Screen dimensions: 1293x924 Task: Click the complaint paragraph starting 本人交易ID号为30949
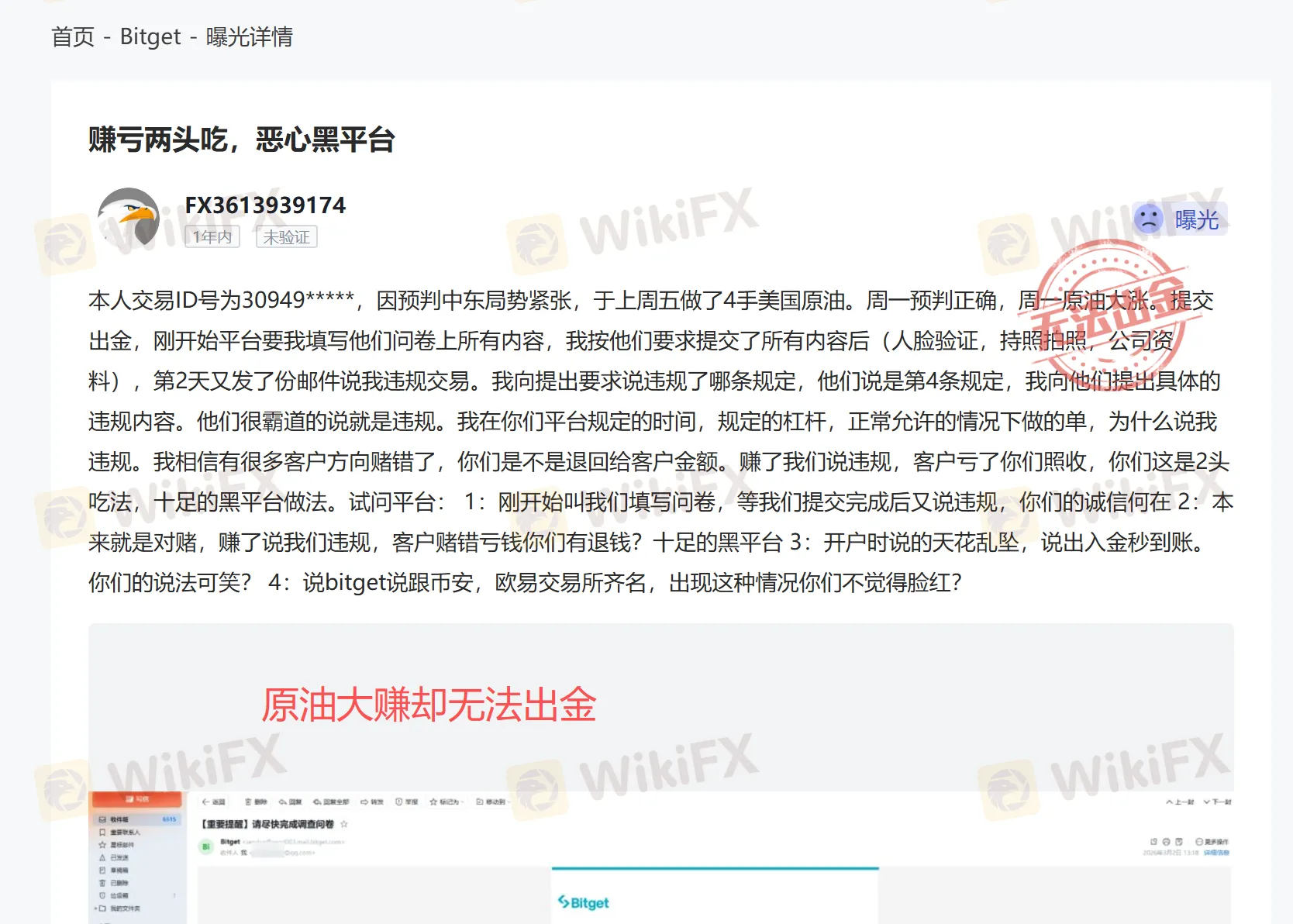[x=660, y=441]
